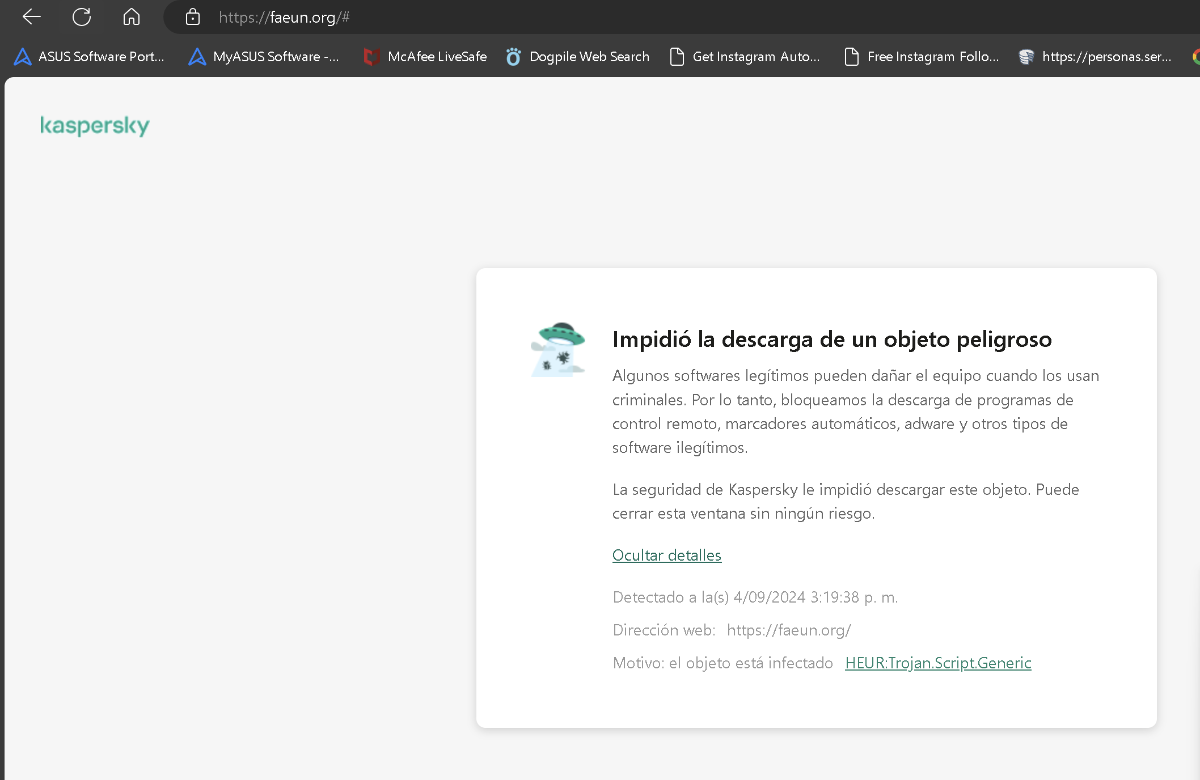Go to the browser home page icon
The height and width of the screenshot is (780, 1200).
coord(131,17)
